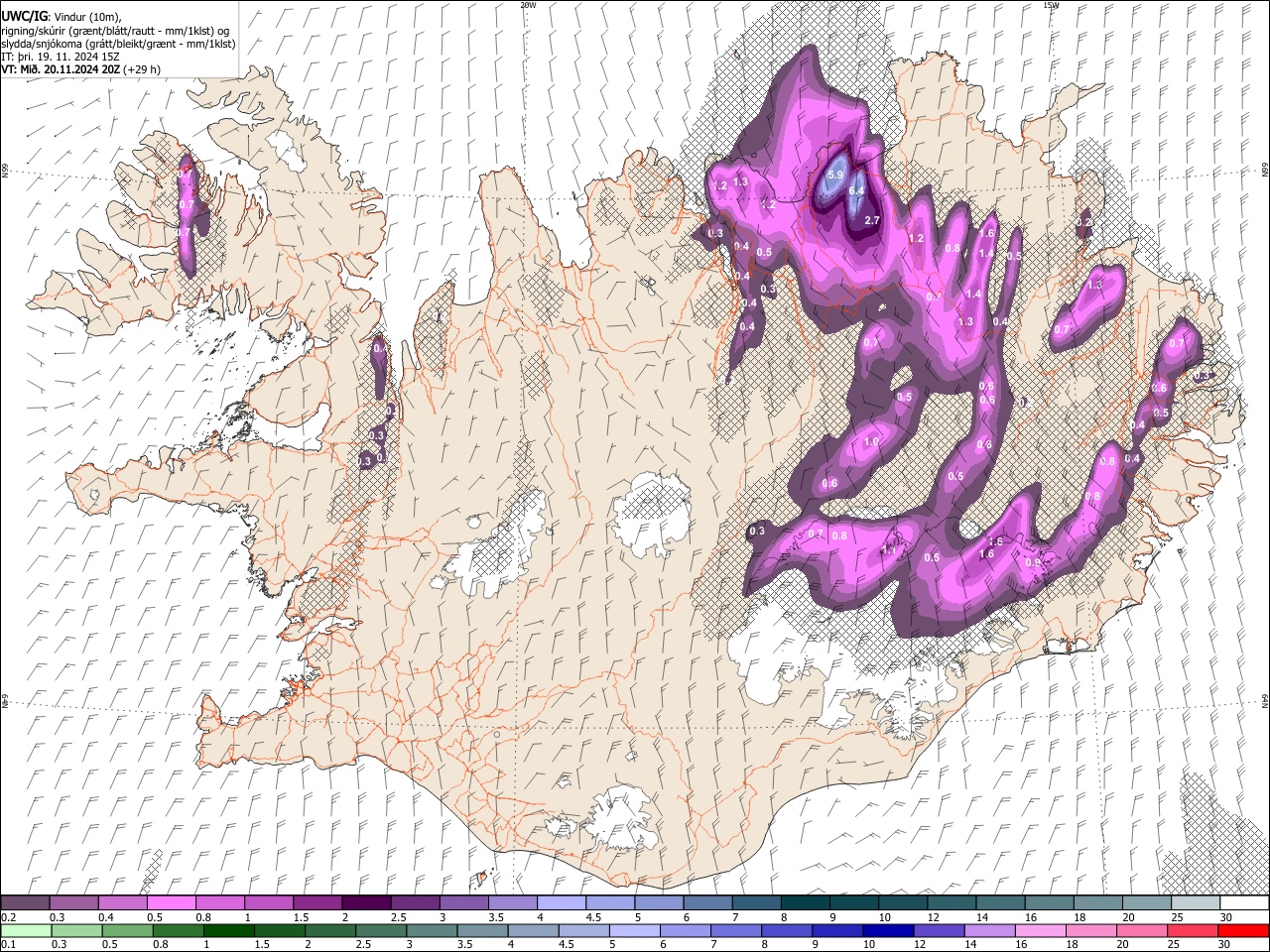Click the 20 label under the snow legend
This screenshot has width=1270, height=952.
coord(1128,917)
